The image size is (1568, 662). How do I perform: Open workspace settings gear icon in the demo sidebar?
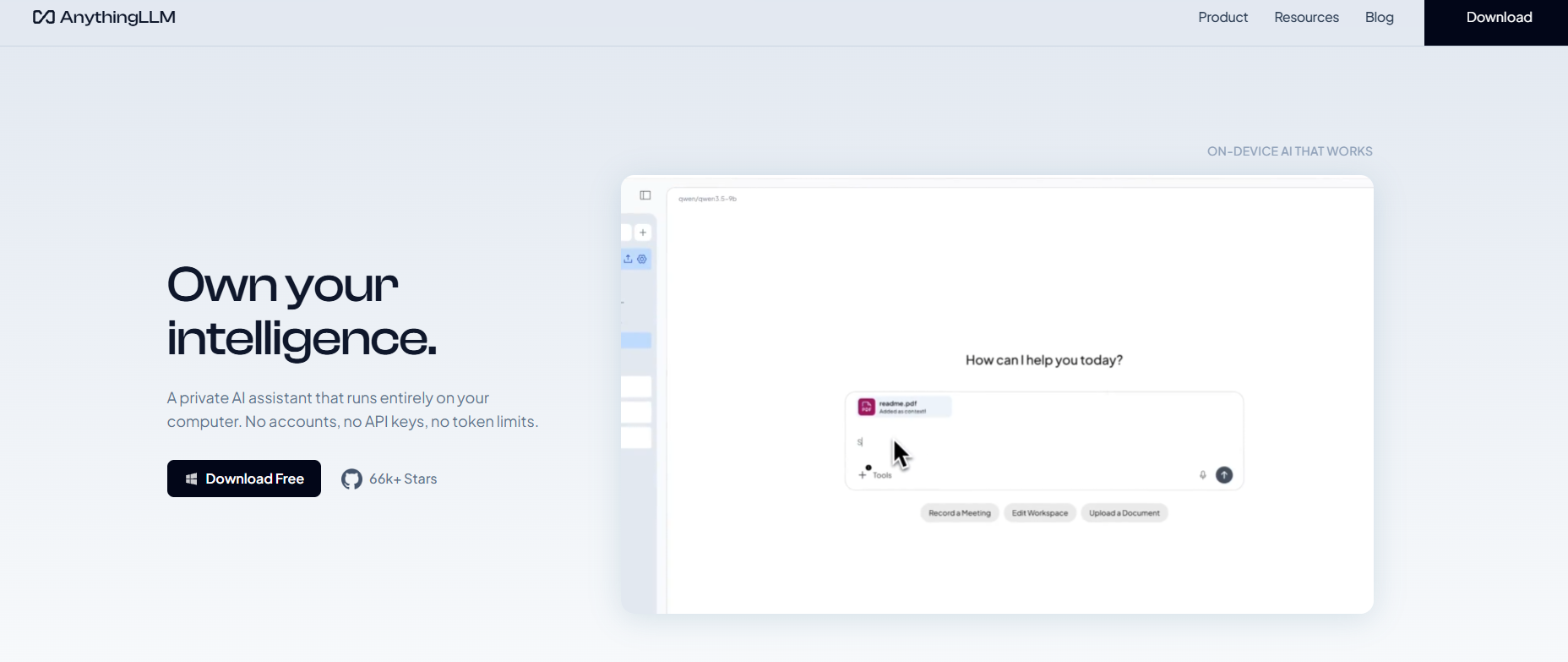pyautogui.click(x=642, y=259)
